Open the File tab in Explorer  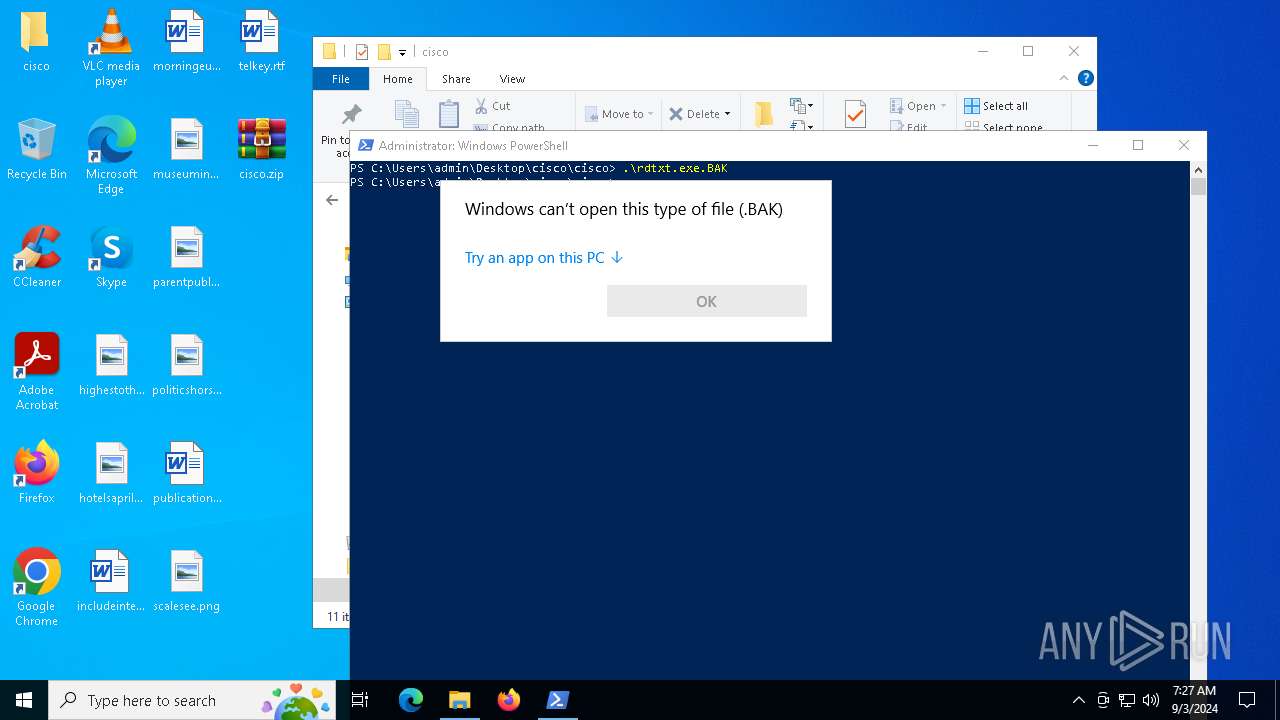341,79
